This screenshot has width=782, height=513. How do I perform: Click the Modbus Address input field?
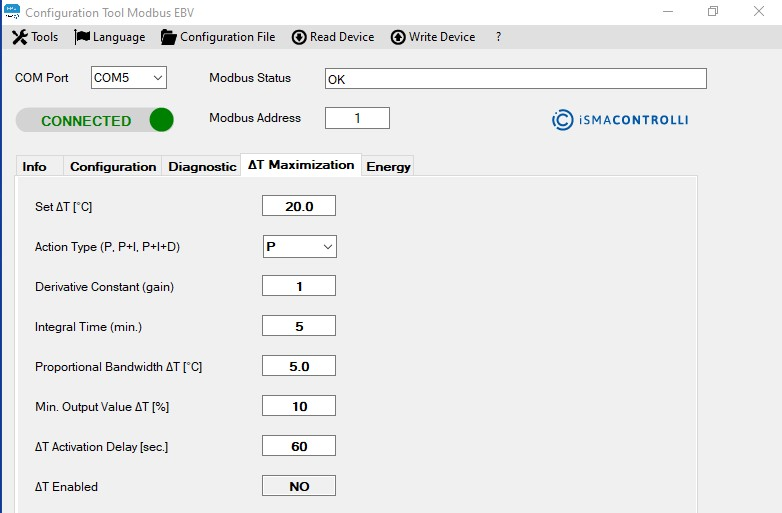point(357,118)
